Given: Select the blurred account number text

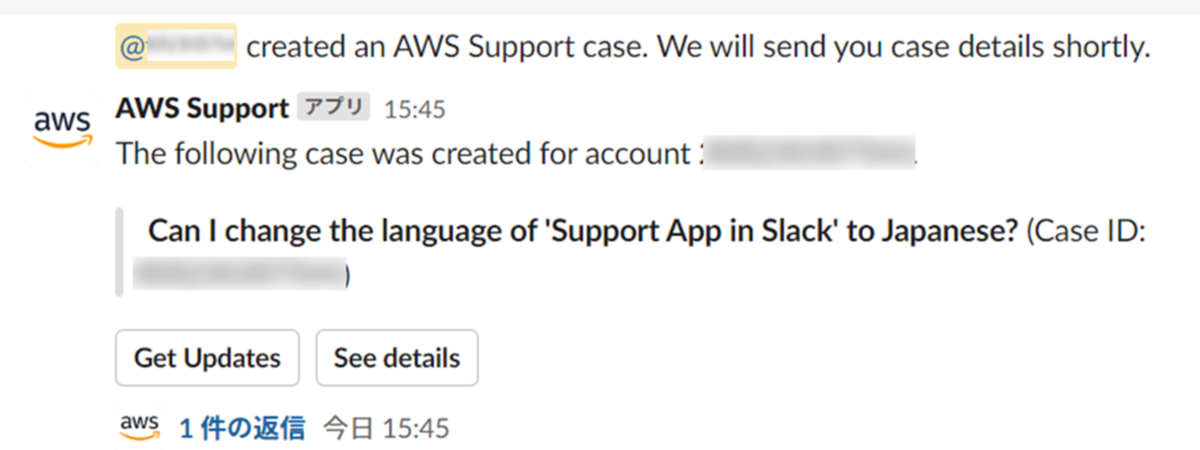Looking at the screenshot, I should click(x=808, y=155).
